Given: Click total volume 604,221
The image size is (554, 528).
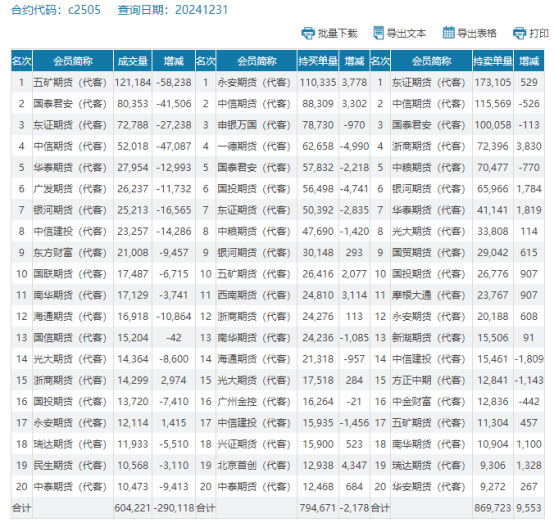Looking at the screenshot, I should [132, 508].
